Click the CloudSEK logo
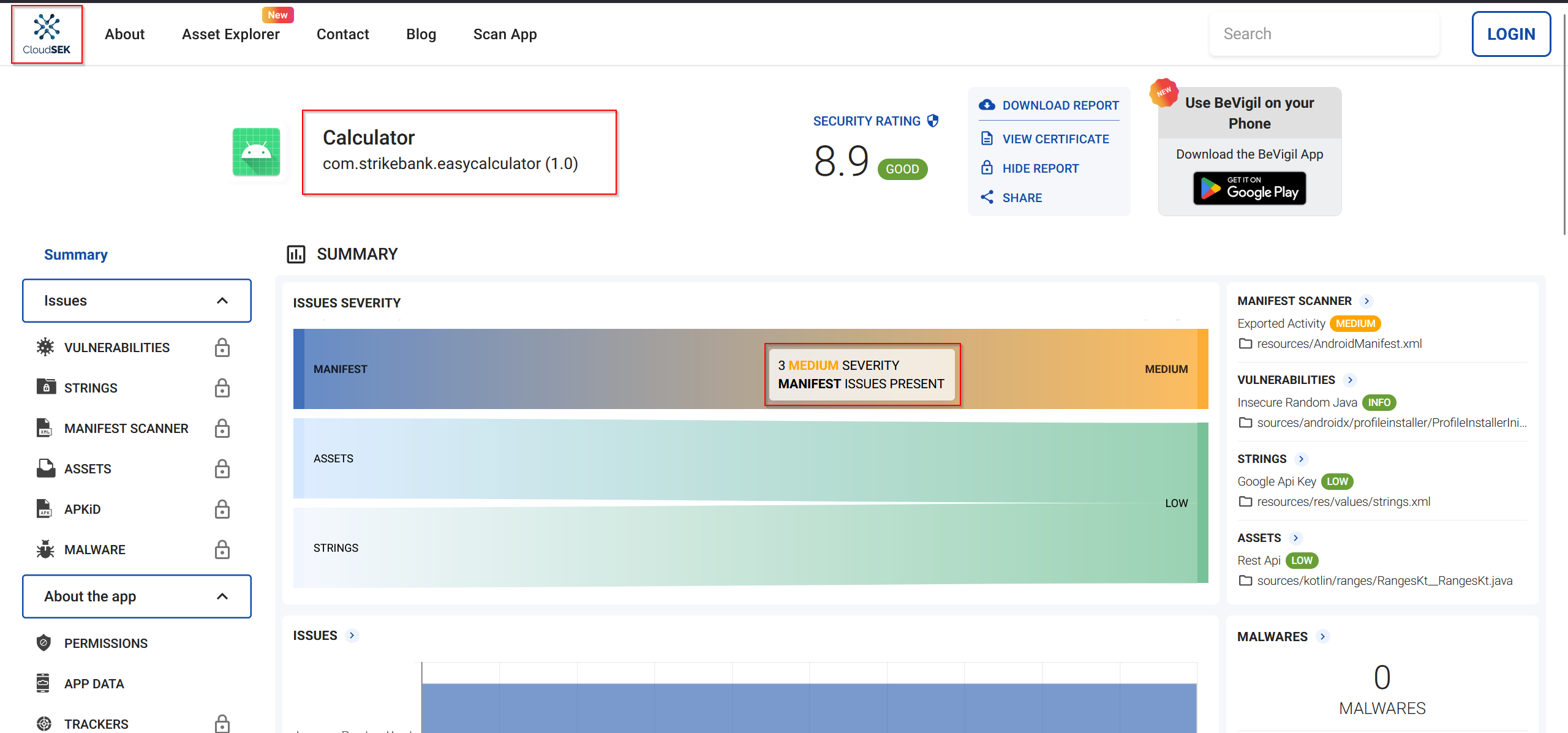Image resolution: width=1568 pixels, height=733 pixels. click(47, 34)
